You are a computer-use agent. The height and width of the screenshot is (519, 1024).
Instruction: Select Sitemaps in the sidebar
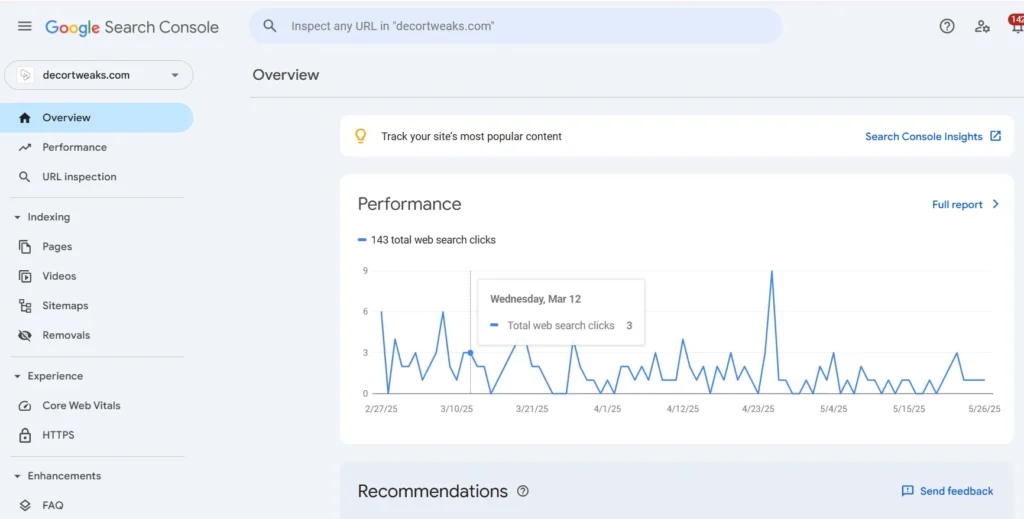[x=65, y=306]
